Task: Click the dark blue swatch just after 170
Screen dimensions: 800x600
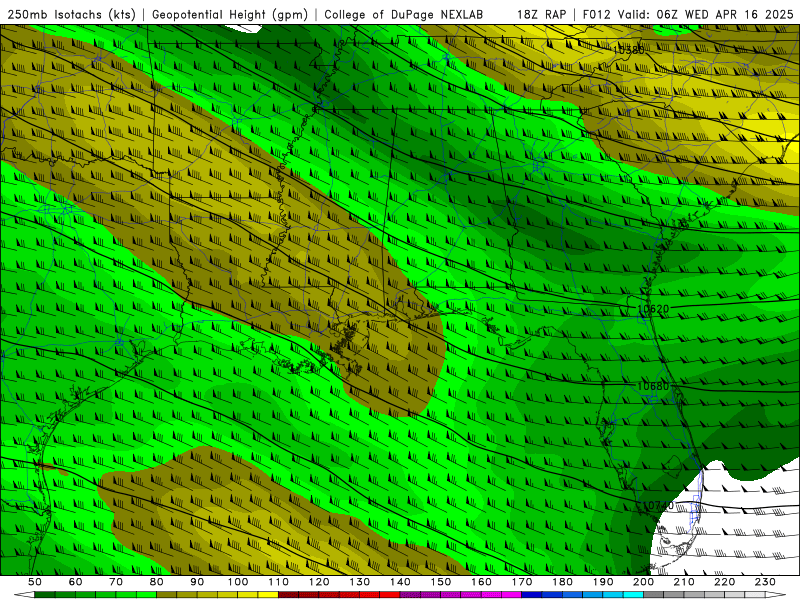Action: coord(532,595)
